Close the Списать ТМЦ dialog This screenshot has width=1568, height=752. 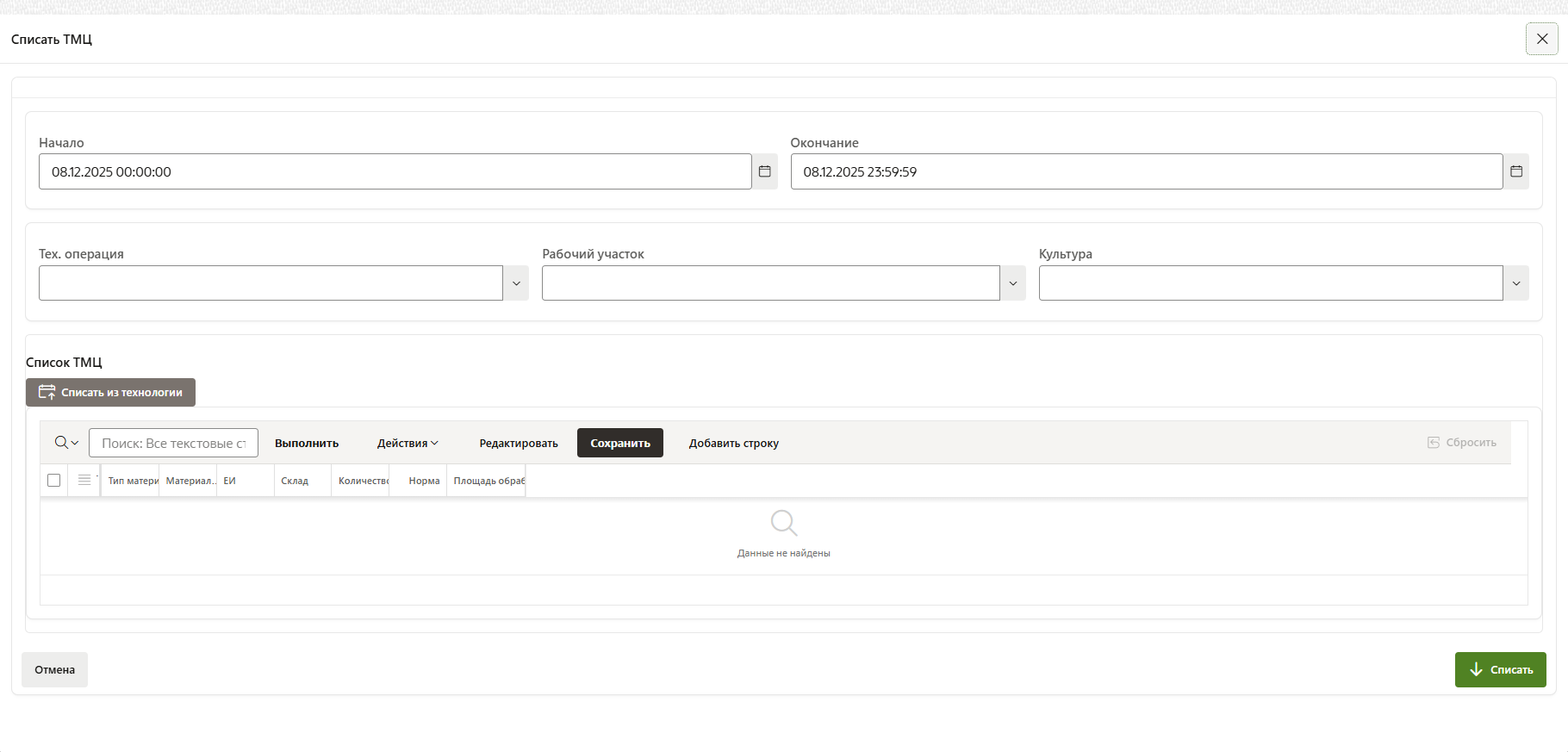tap(1541, 39)
